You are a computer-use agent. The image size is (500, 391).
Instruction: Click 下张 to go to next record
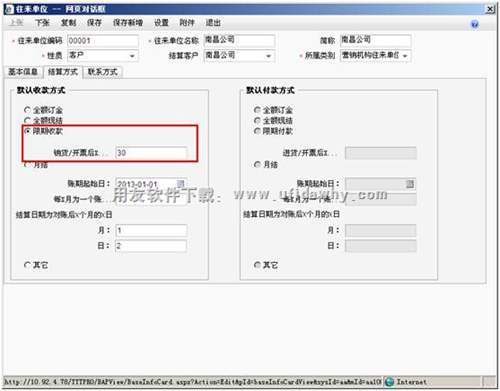(42, 23)
